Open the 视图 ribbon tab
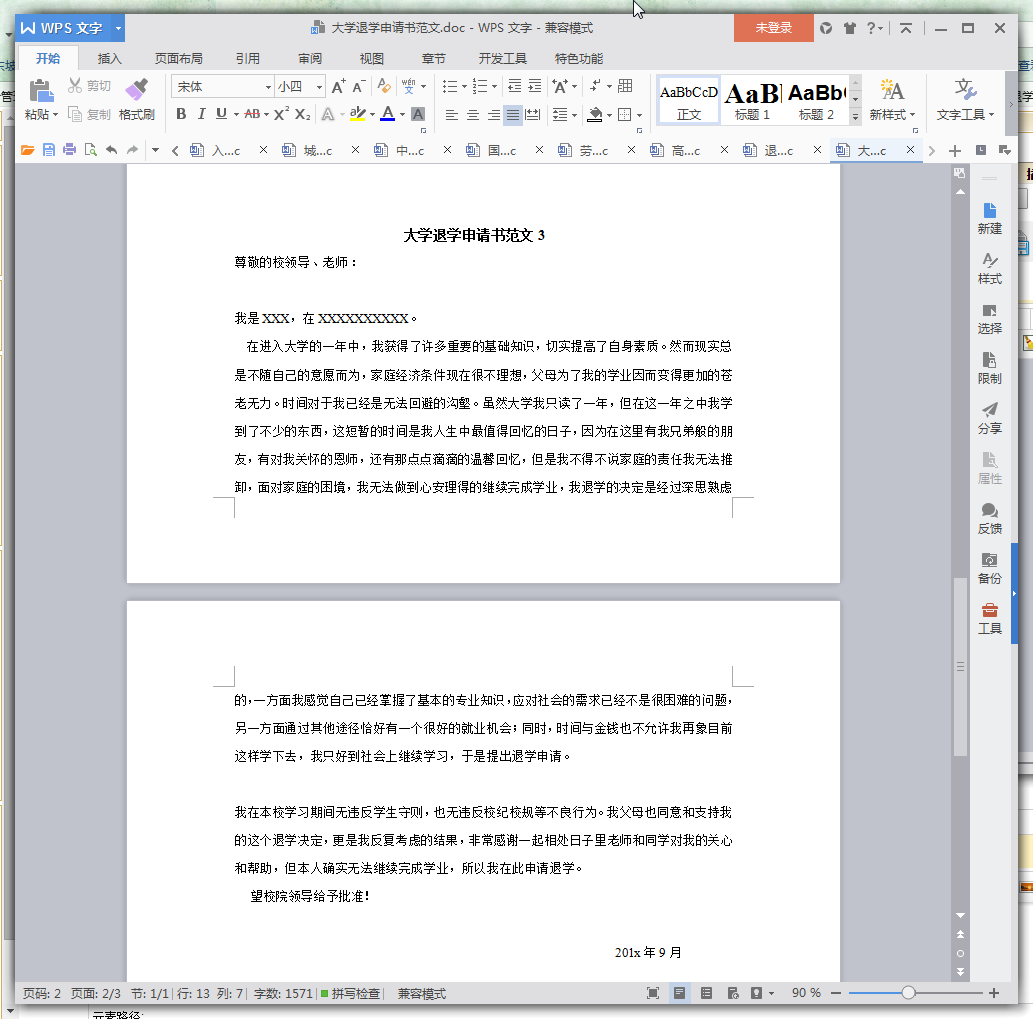Image resolution: width=1033 pixels, height=1019 pixels. click(372, 59)
